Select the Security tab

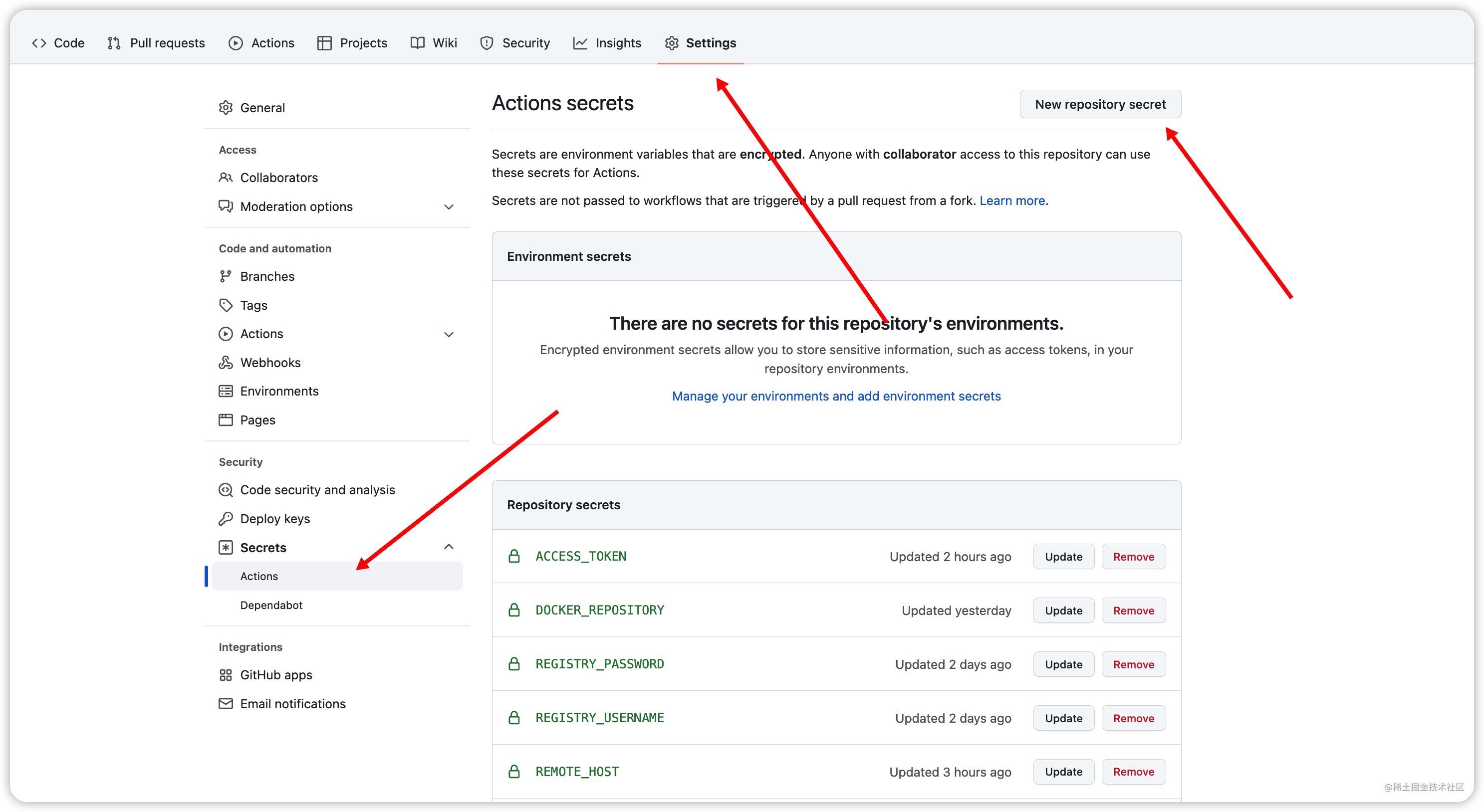pyautogui.click(x=515, y=43)
